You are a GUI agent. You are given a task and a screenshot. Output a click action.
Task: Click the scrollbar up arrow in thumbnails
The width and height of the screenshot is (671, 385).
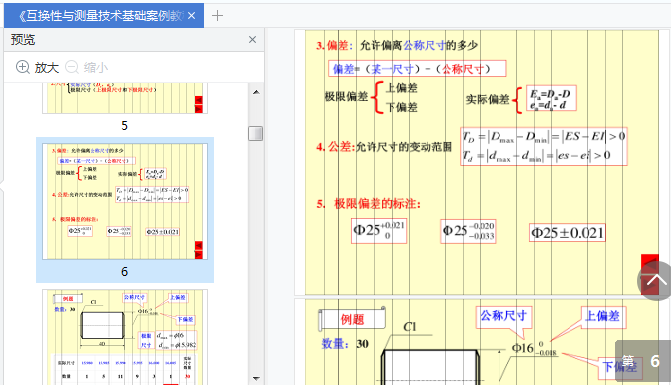point(256,92)
